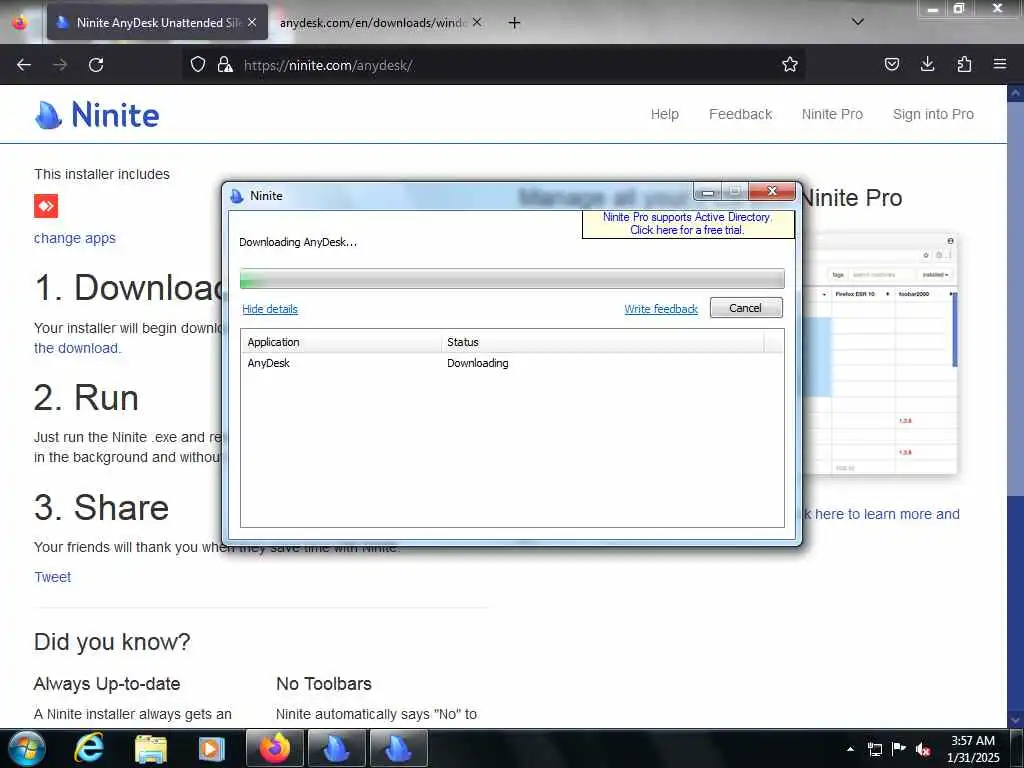This screenshot has height=768, width=1024.
Task: Click the change apps link
Action: click(x=74, y=238)
